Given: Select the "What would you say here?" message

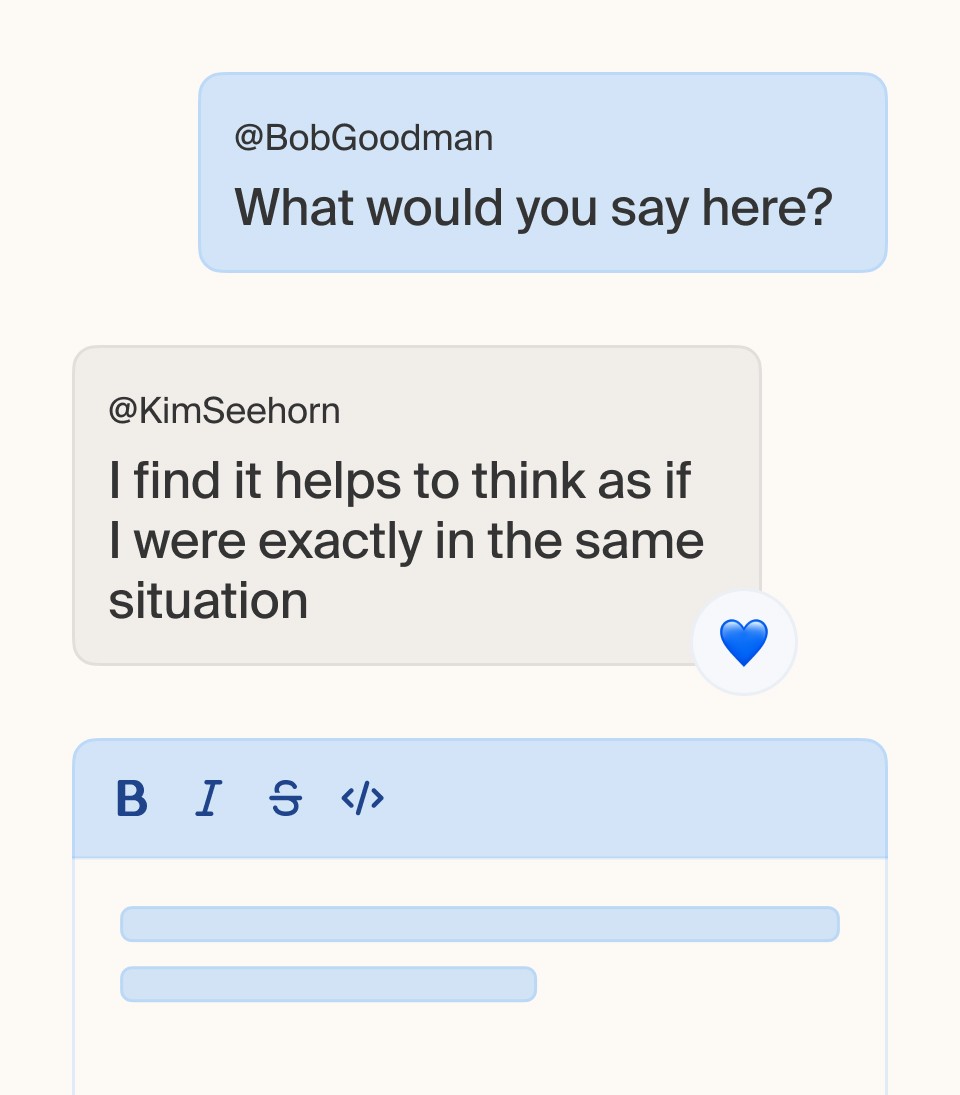Looking at the screenshot, I should [533, 208].
